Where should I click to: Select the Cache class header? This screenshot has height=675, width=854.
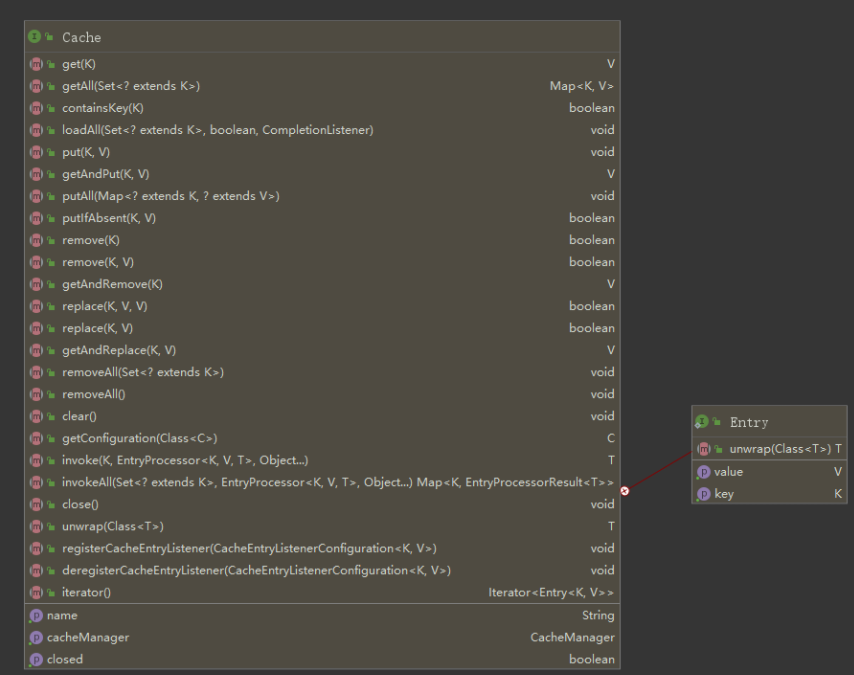click(x=81, y=37)
